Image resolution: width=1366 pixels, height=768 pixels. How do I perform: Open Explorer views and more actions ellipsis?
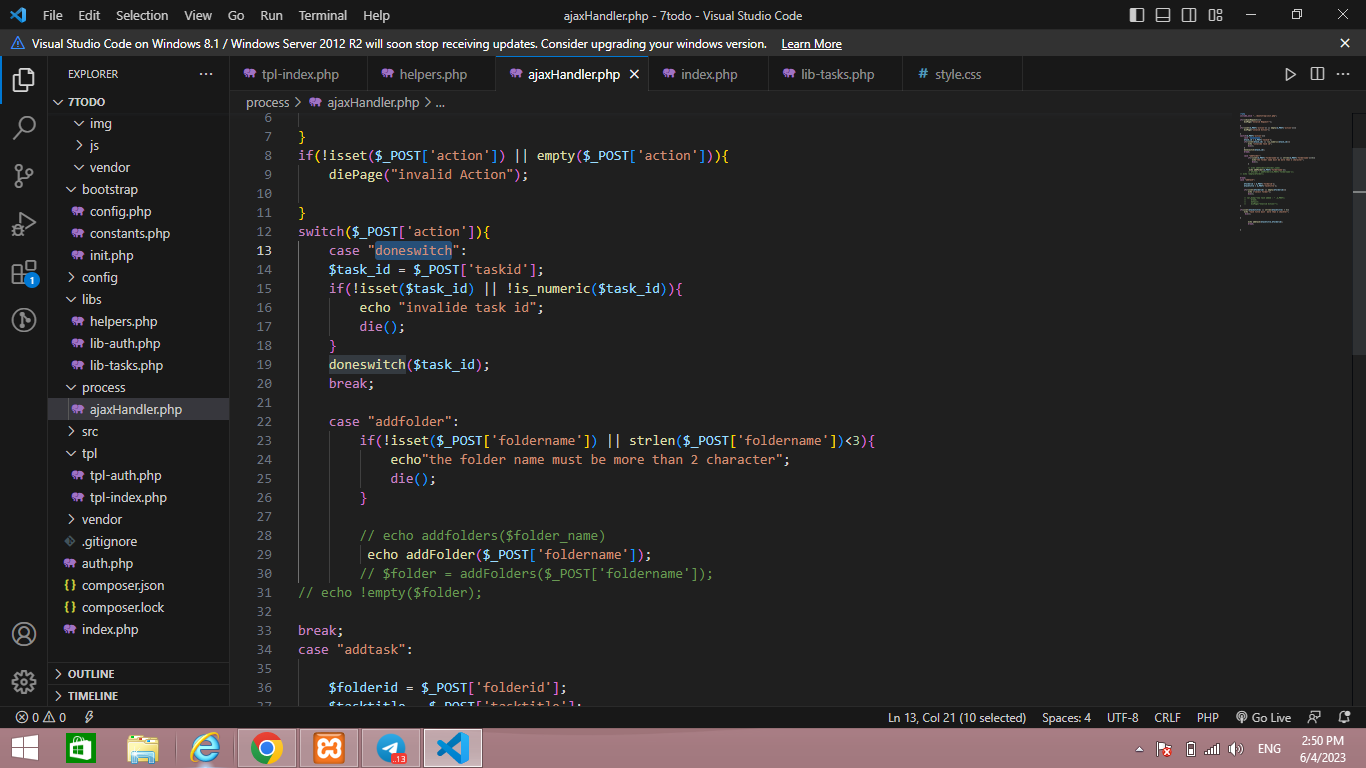pos(206,74)
